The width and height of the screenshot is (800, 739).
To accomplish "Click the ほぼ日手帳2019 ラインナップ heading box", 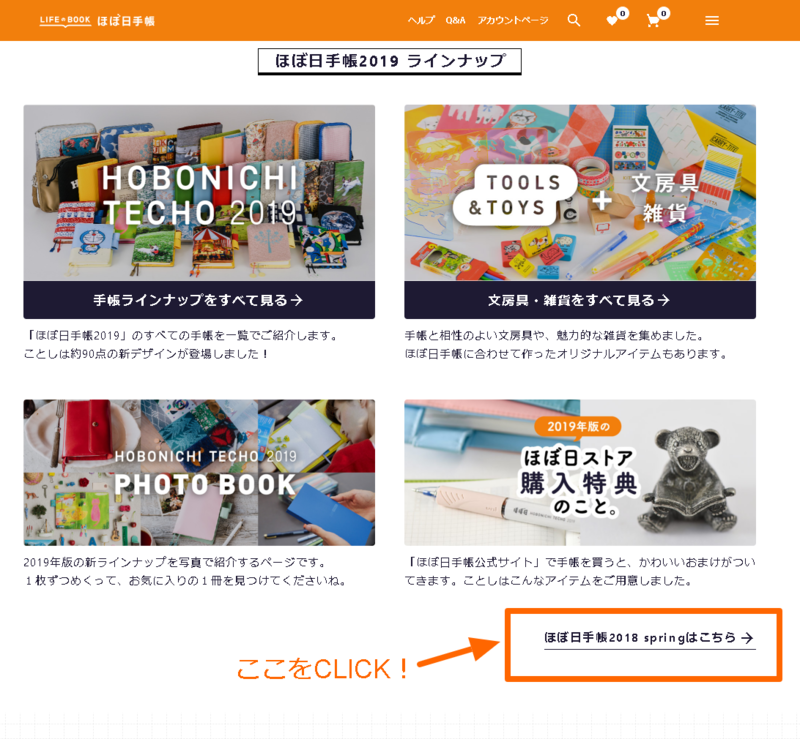I will (390, 61).
